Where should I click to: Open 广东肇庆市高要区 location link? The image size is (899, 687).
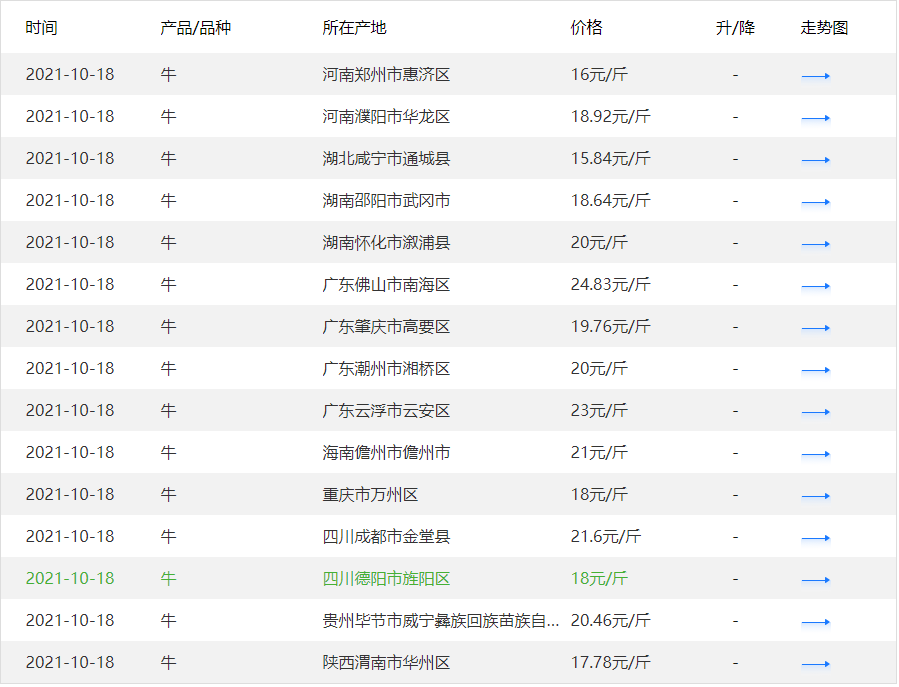click(x=386, y=327)
